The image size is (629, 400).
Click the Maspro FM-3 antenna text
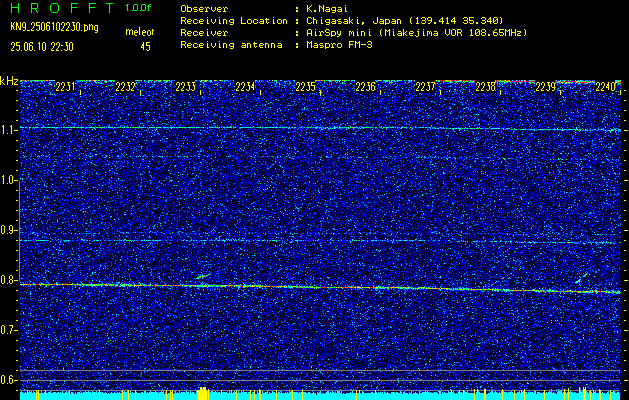coord(339,45)
